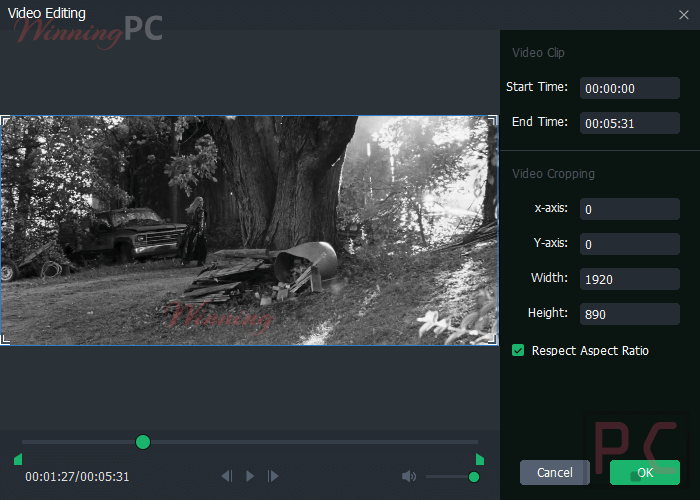Play the video preview
The image size is (700, 500).
250,476
